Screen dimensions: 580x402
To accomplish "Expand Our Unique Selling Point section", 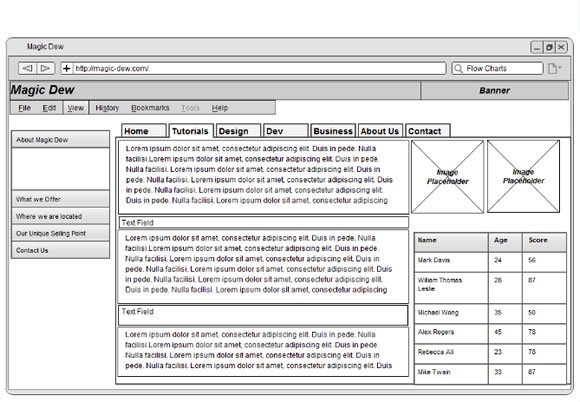I will pos(61,233).
